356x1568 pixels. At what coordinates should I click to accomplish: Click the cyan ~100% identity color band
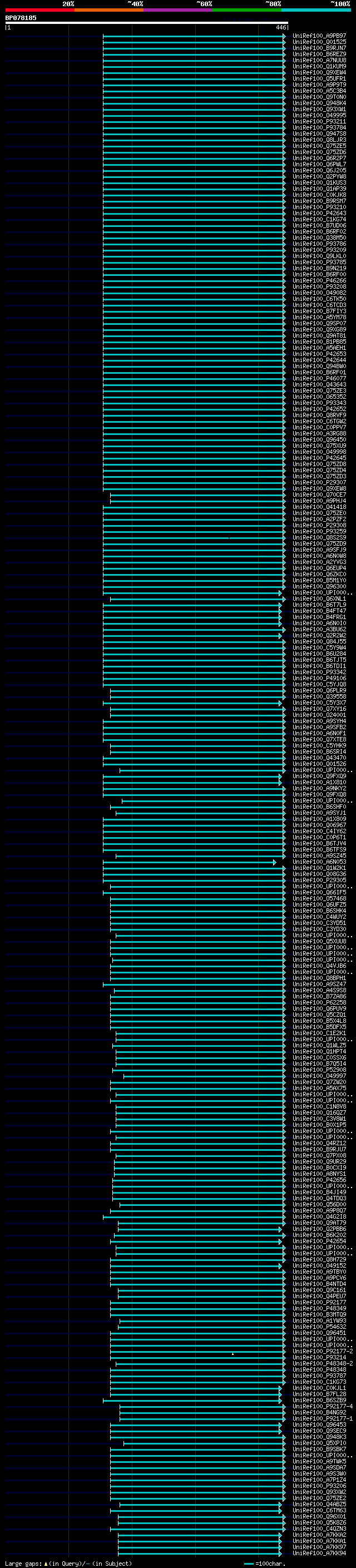click(316, 10)
